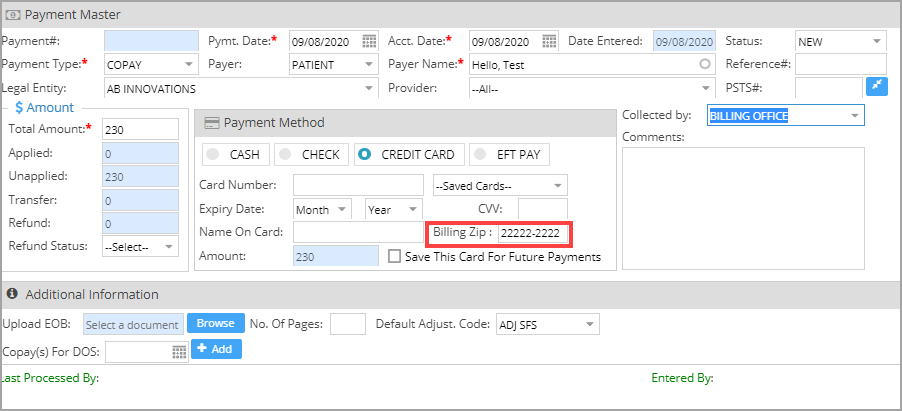Click the Comments text area
Screen dimensions: 902x411
743,208
